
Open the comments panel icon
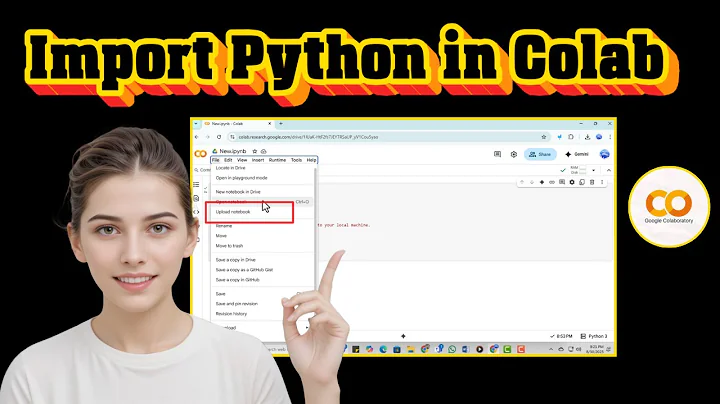point(497,154)
